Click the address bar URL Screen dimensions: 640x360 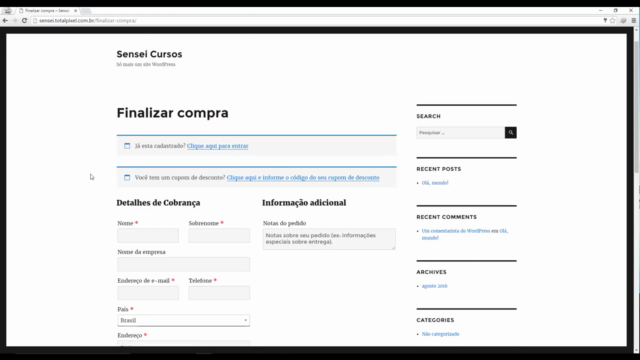tap(88, 20)
